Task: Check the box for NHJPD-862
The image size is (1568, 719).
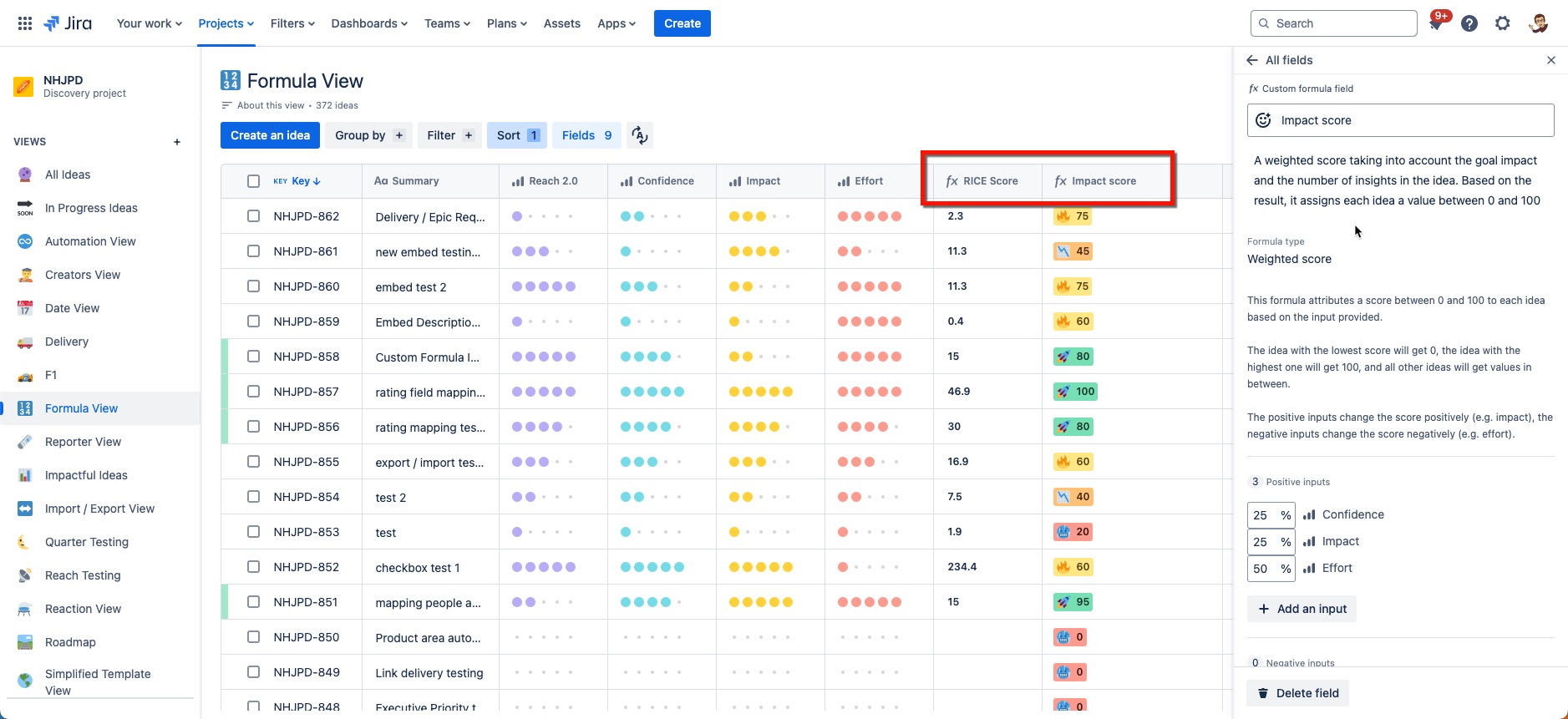Action: tap(254, 216)
